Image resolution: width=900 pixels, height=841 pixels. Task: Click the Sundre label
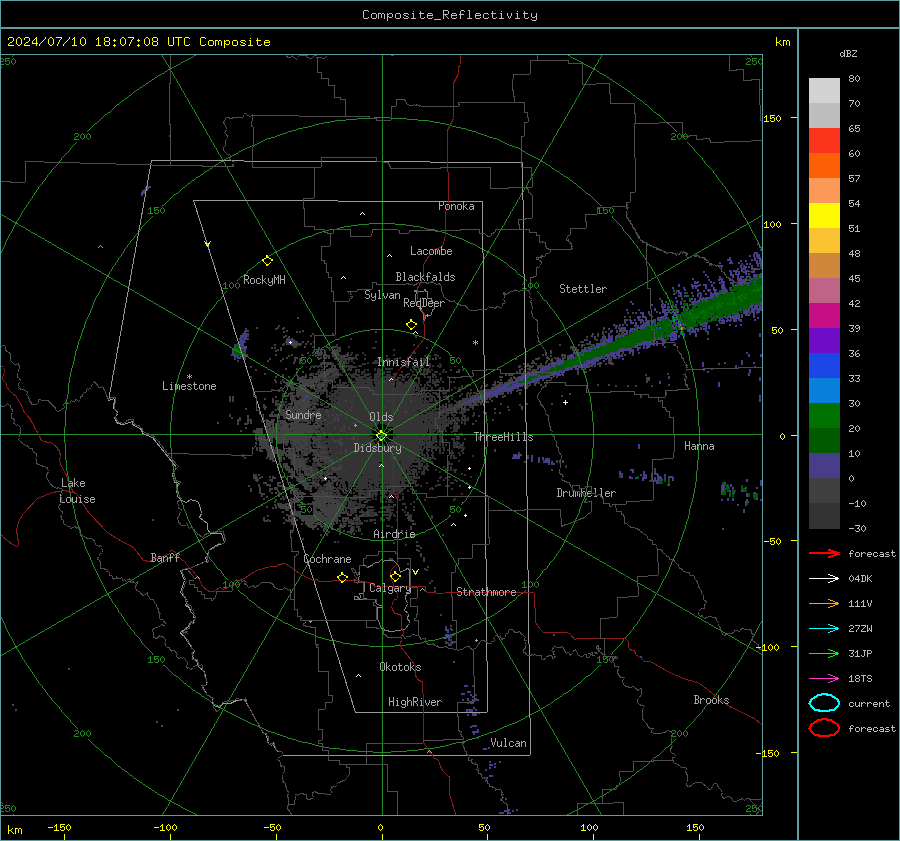(303, 415)
